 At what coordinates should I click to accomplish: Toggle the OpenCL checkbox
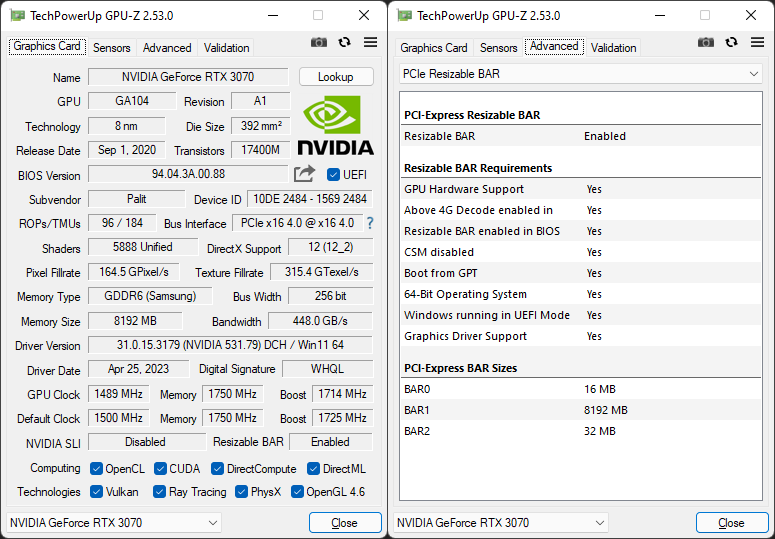point(96,468)
